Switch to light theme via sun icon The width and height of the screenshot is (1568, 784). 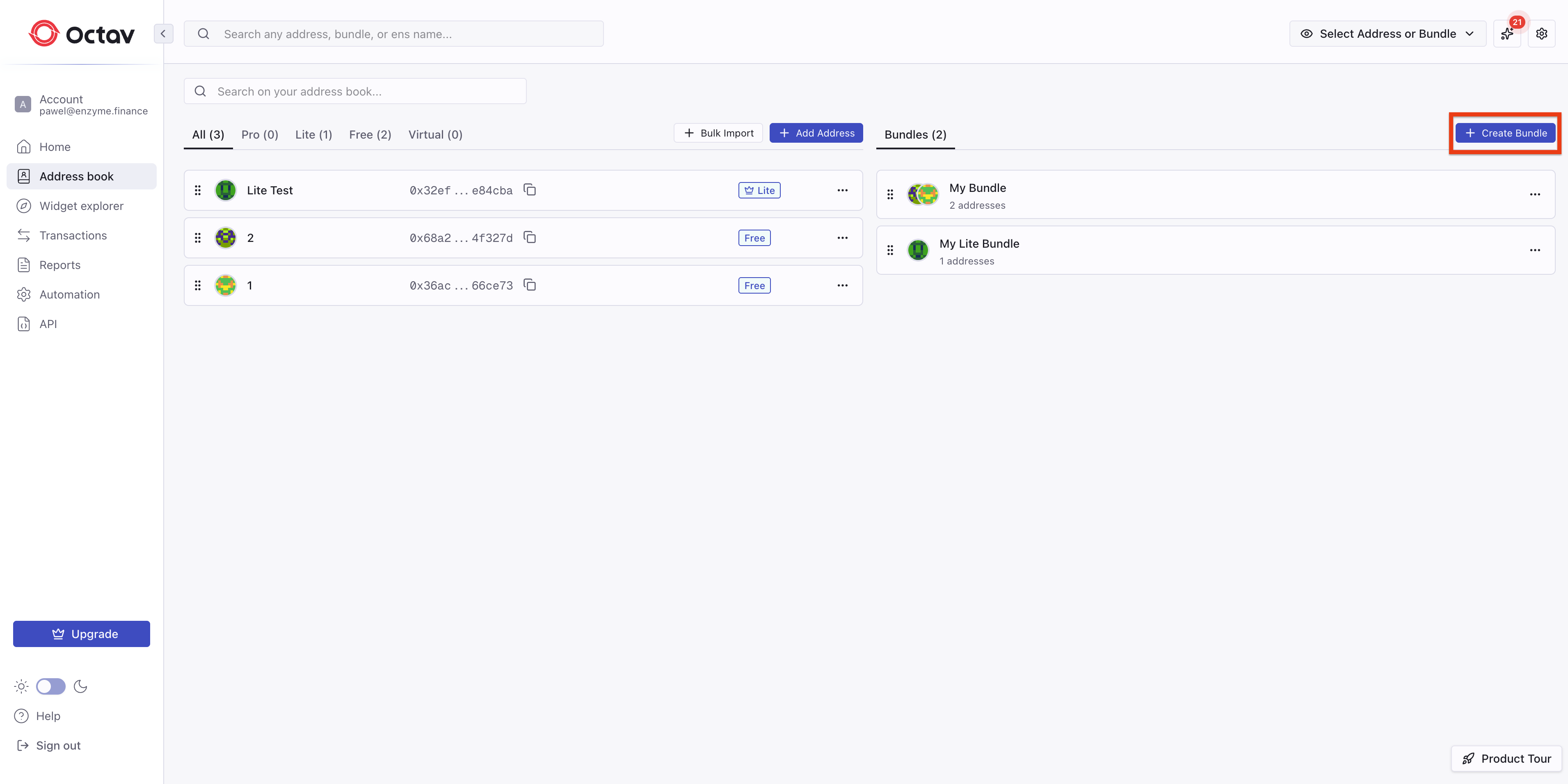[x=21, y=686]
